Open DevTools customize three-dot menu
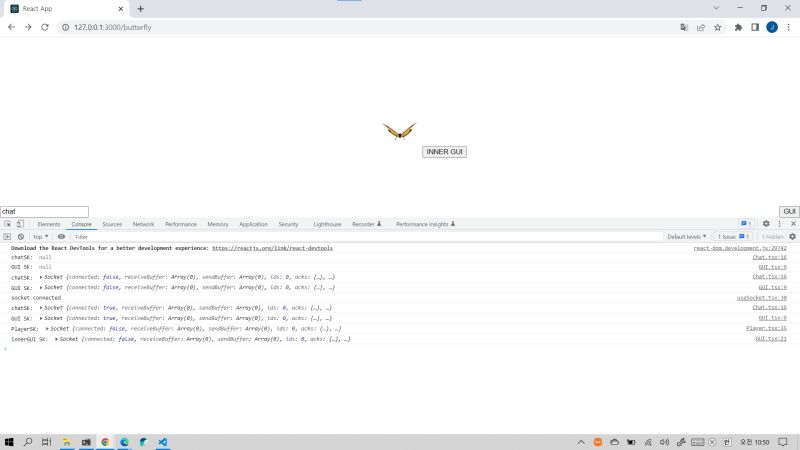The height and width of the screenshot is (450, 800). click(x=780, y=224)
